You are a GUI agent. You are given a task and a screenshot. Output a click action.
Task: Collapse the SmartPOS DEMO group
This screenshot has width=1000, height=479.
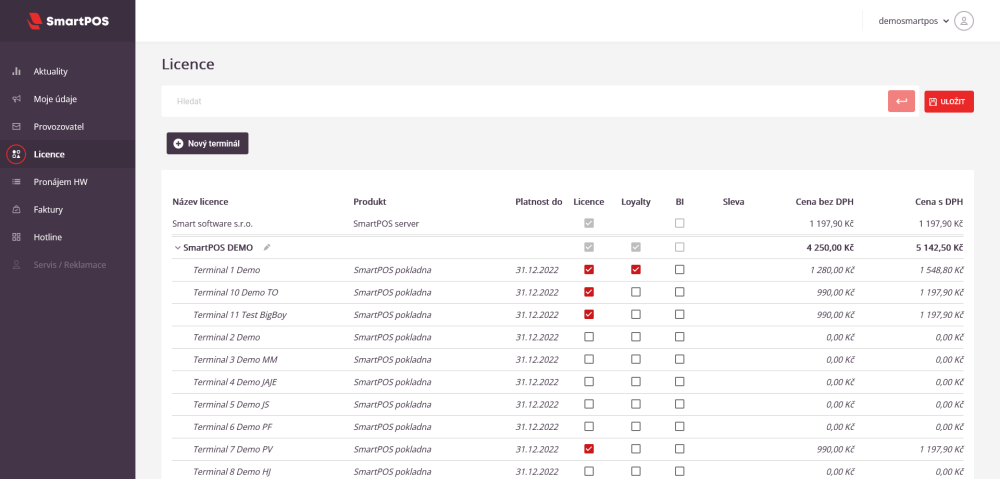point(177,247)
